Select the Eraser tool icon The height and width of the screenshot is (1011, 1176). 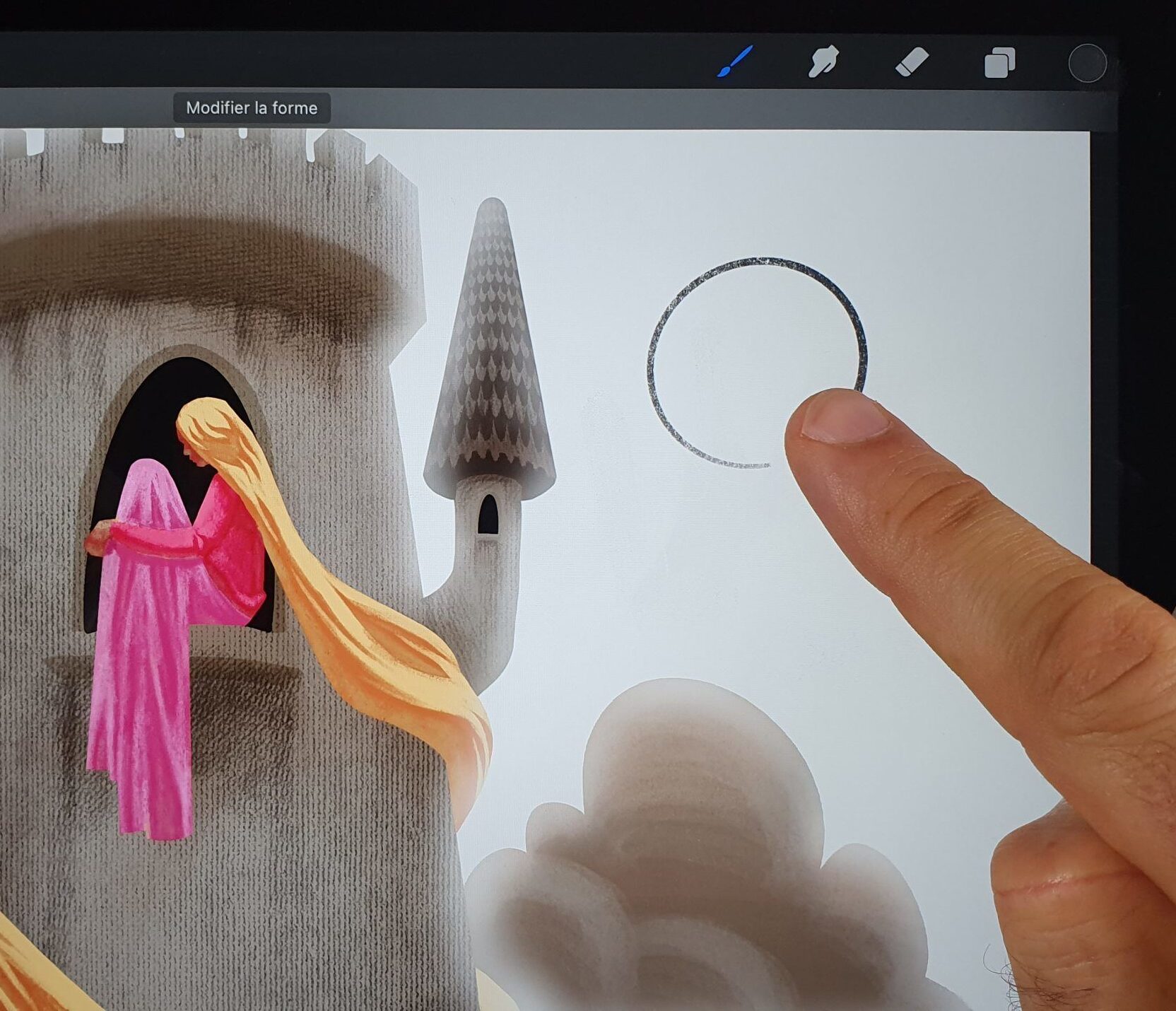point(912,62)
